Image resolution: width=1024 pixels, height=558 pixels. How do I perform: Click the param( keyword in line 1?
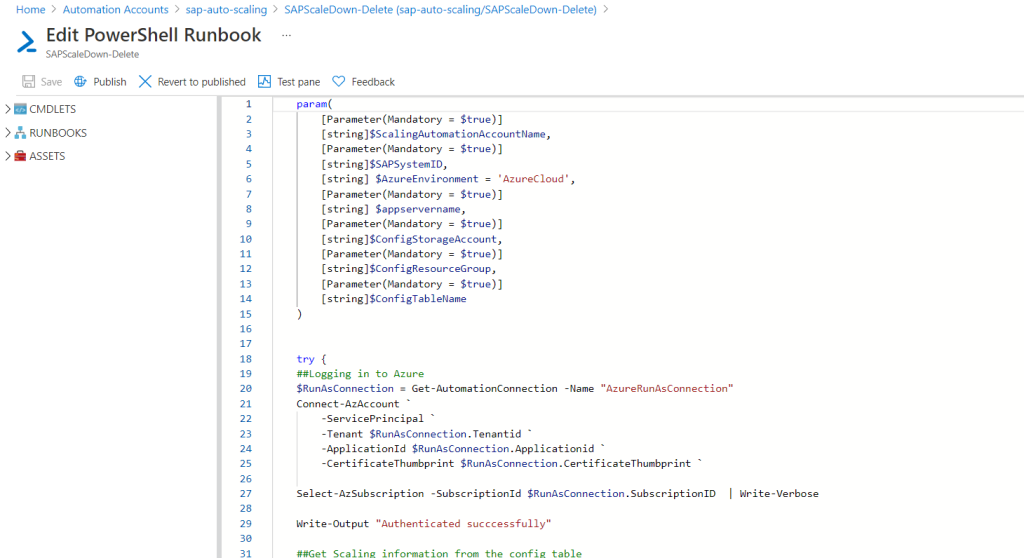314,104
